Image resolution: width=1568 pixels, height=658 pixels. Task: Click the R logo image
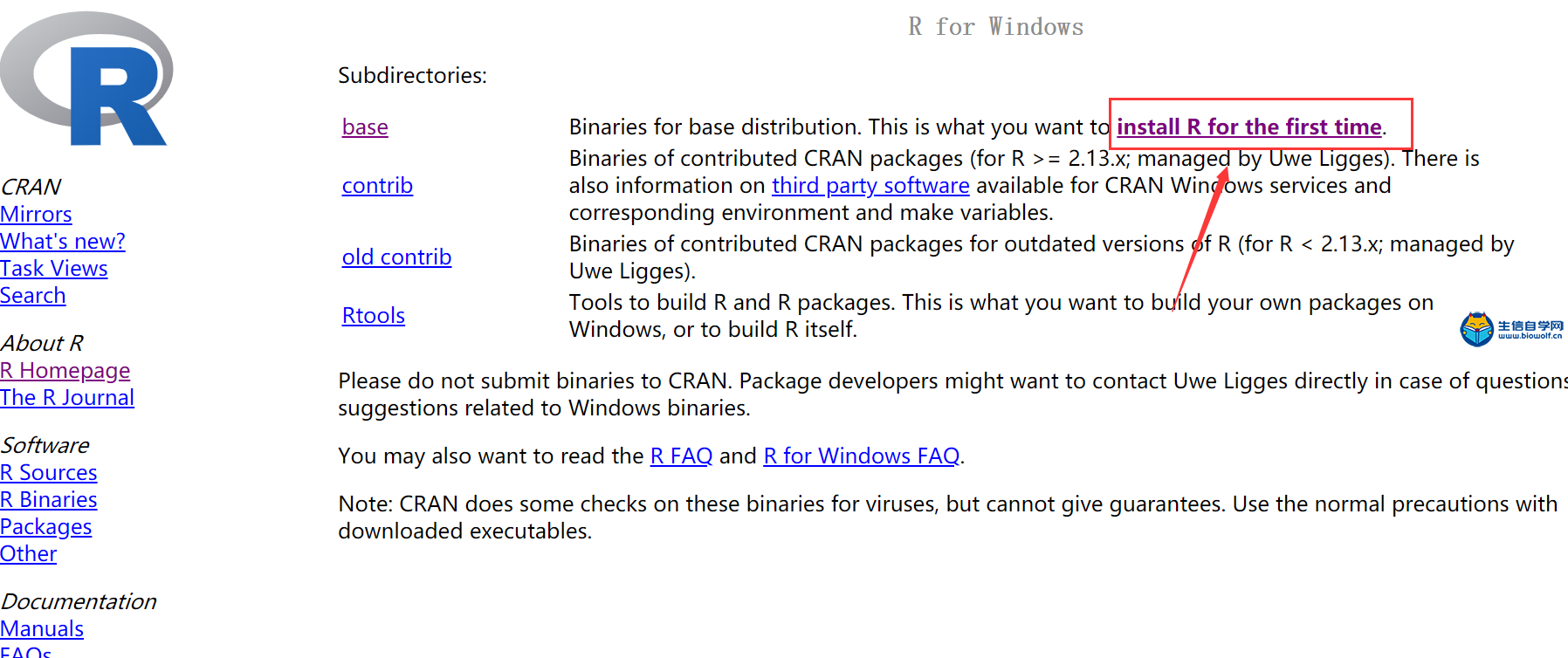[x=86, y=79]
